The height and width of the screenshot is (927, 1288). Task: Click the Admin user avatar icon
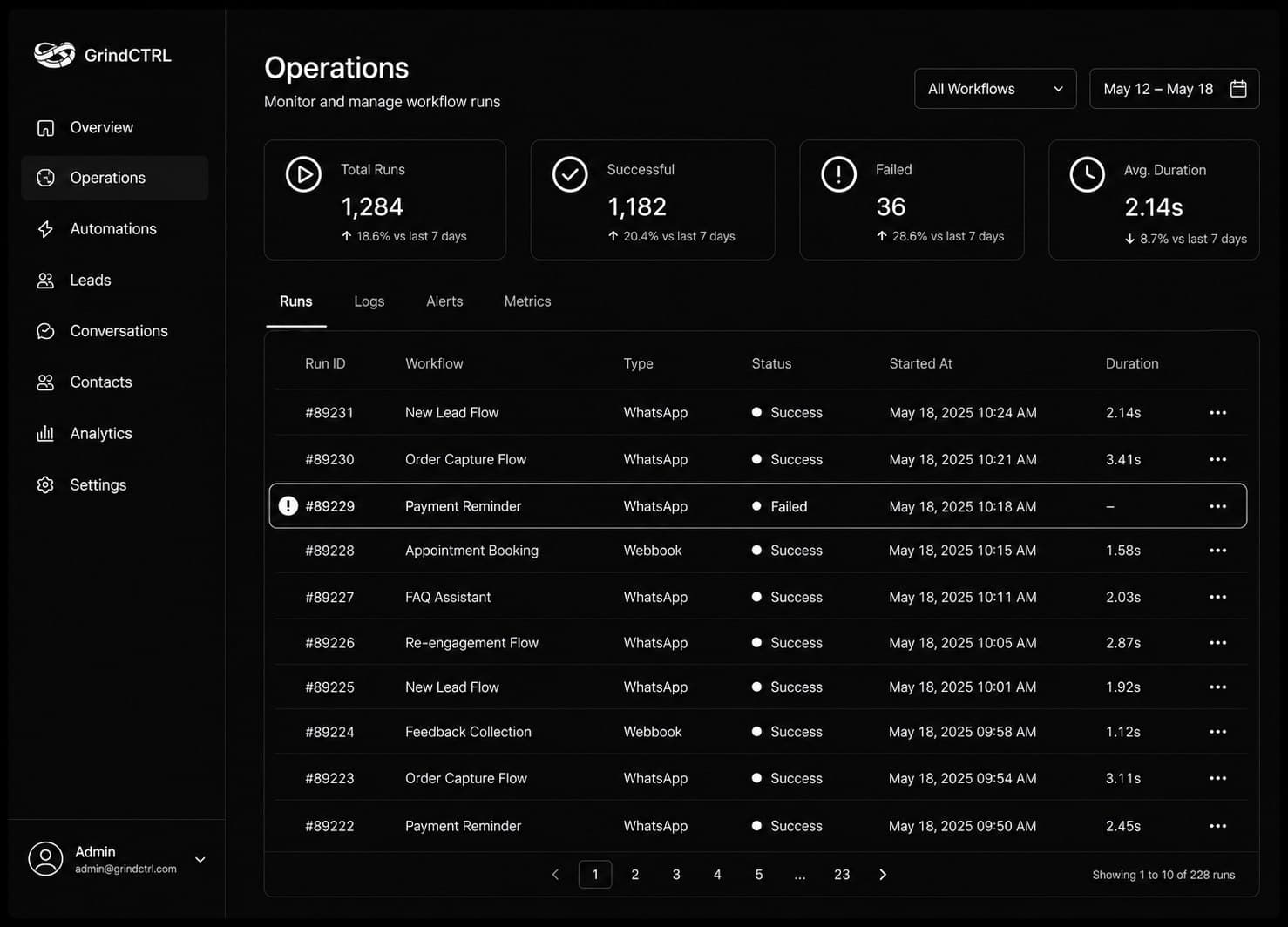point(45,859)
